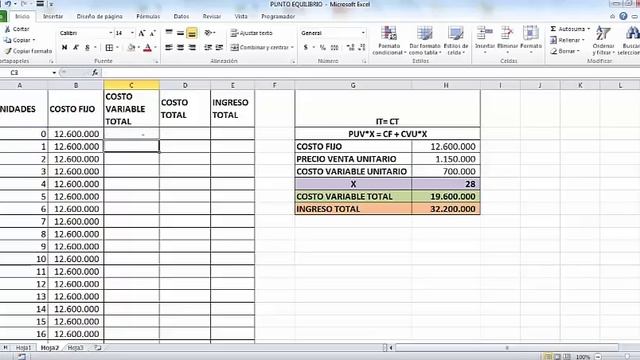The image size is (640, 360).
Task: Align text to top of cell
Action: (169, 33)
